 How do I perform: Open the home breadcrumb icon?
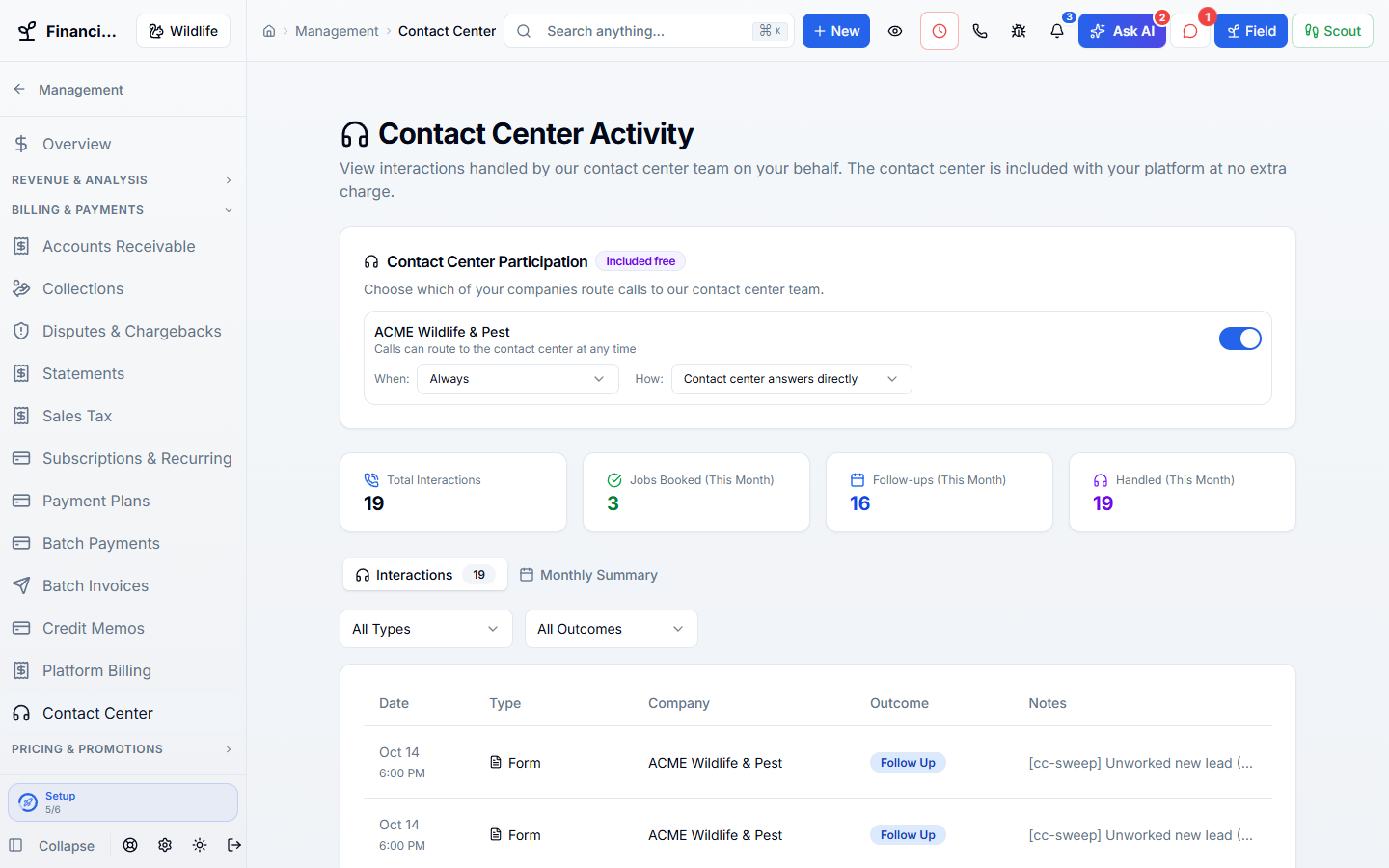269,31
